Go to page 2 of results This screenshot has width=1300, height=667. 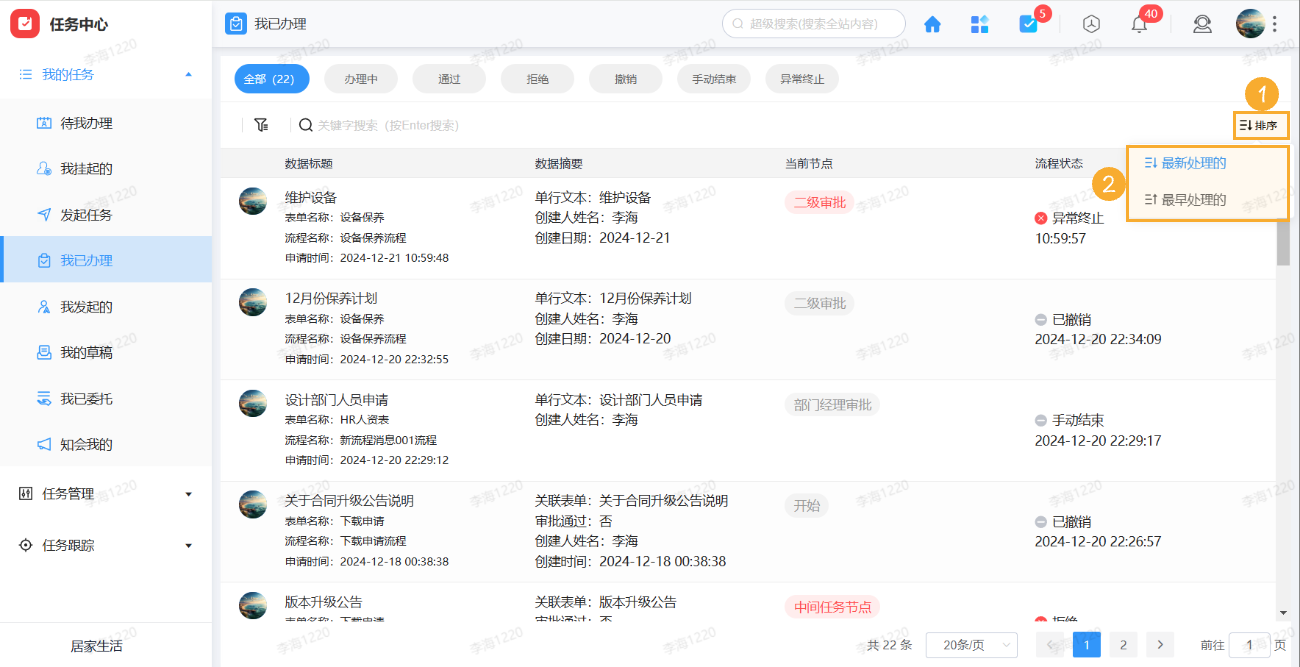click(x=1123, y=644)
